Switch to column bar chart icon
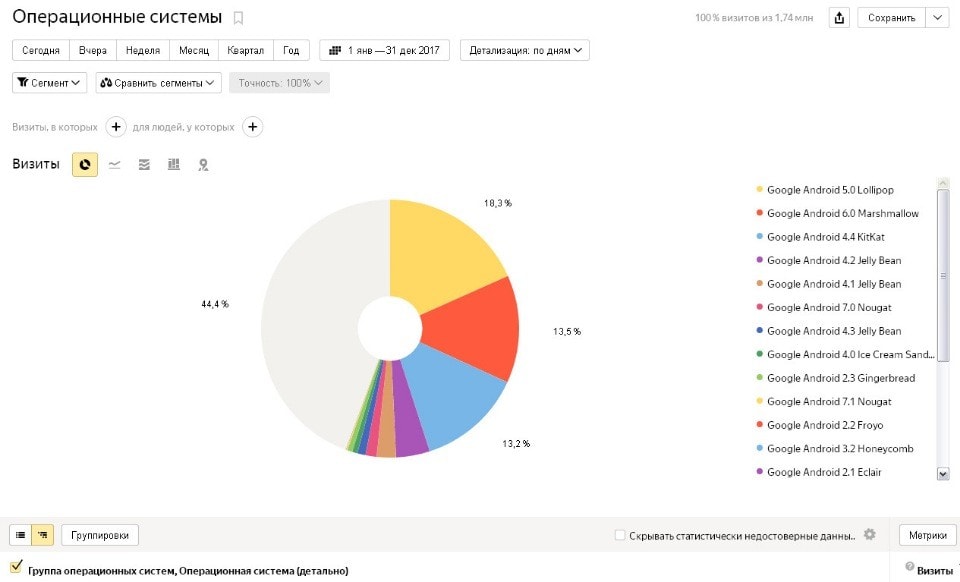 174,164
